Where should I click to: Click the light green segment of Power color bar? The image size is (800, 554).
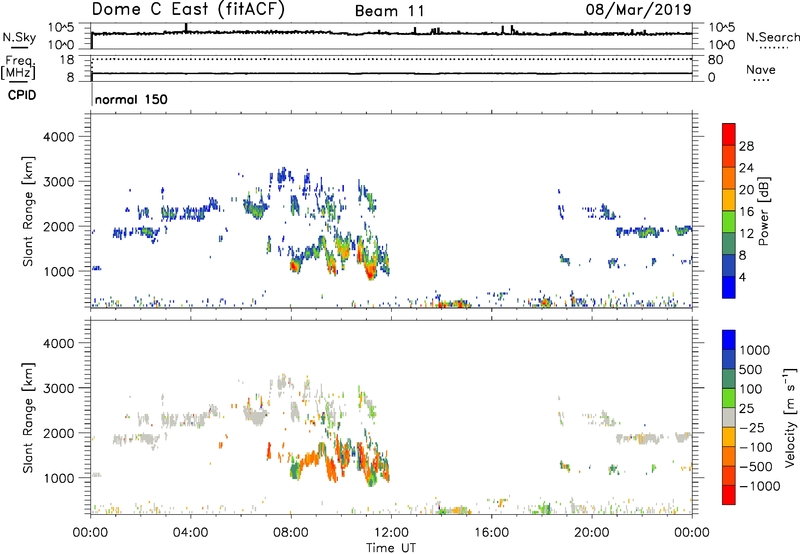[729, 221]
